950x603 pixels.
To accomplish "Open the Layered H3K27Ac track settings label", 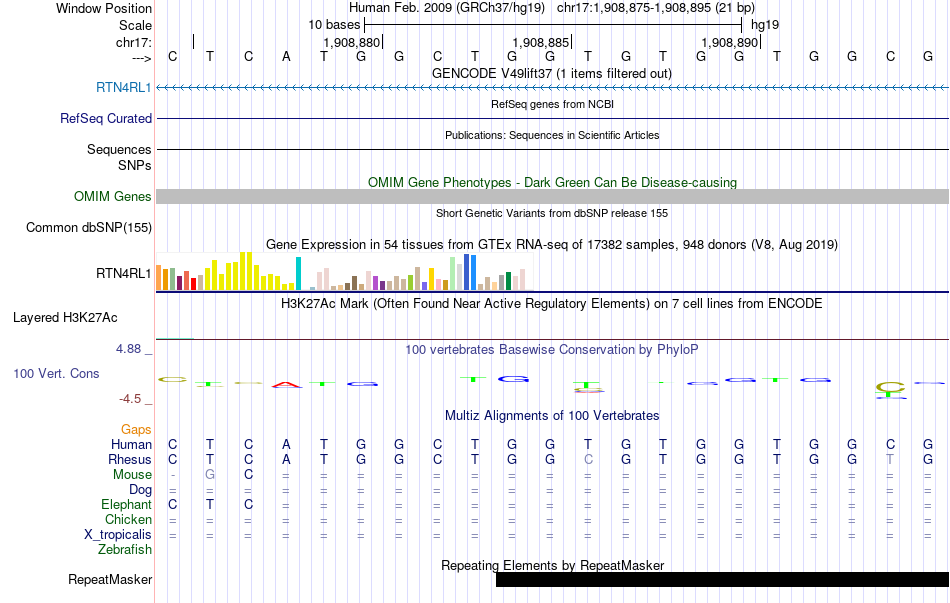I will tap(65, 318).
